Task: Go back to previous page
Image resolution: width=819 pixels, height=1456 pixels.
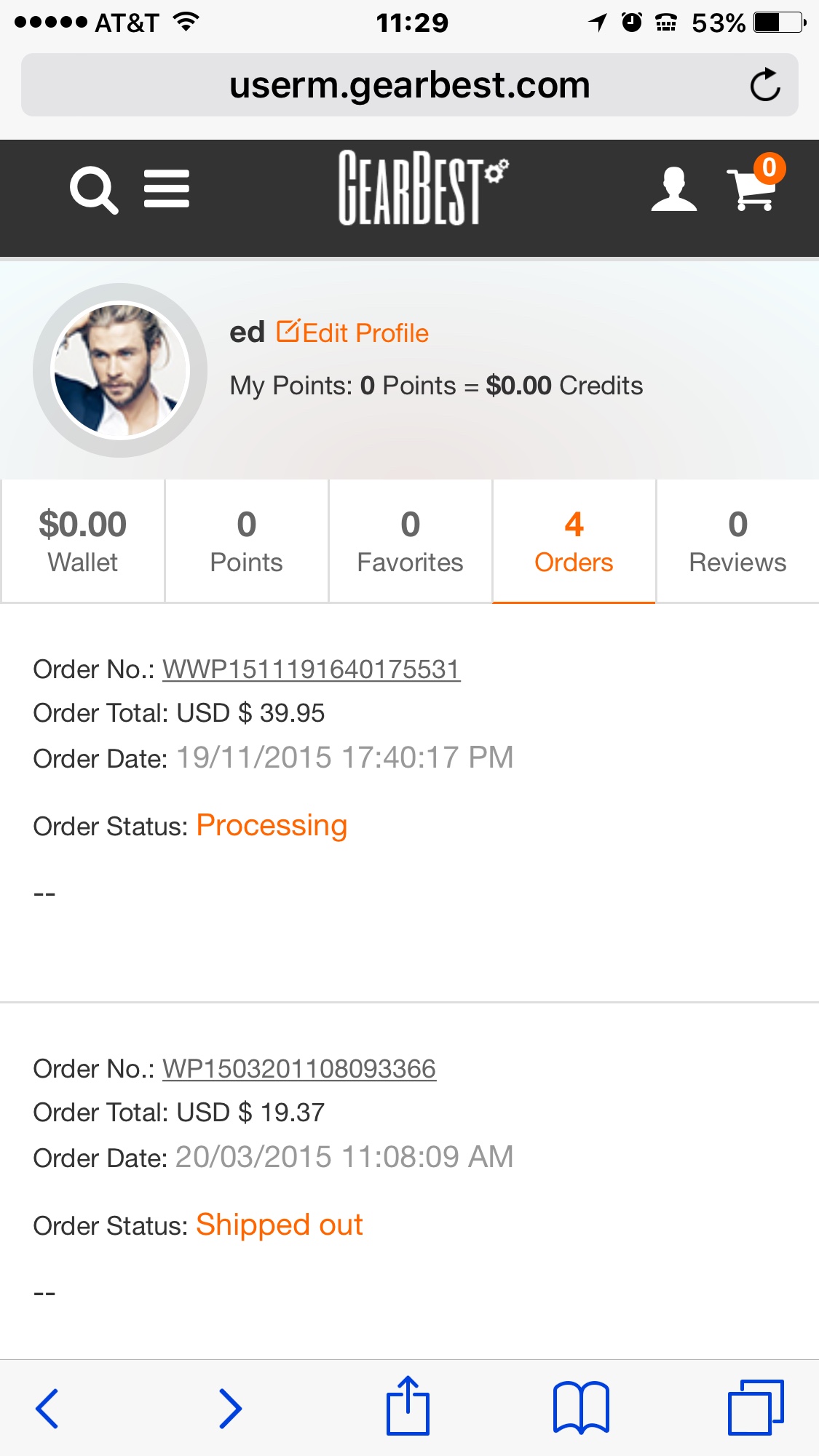Action: click(47, 1408)
